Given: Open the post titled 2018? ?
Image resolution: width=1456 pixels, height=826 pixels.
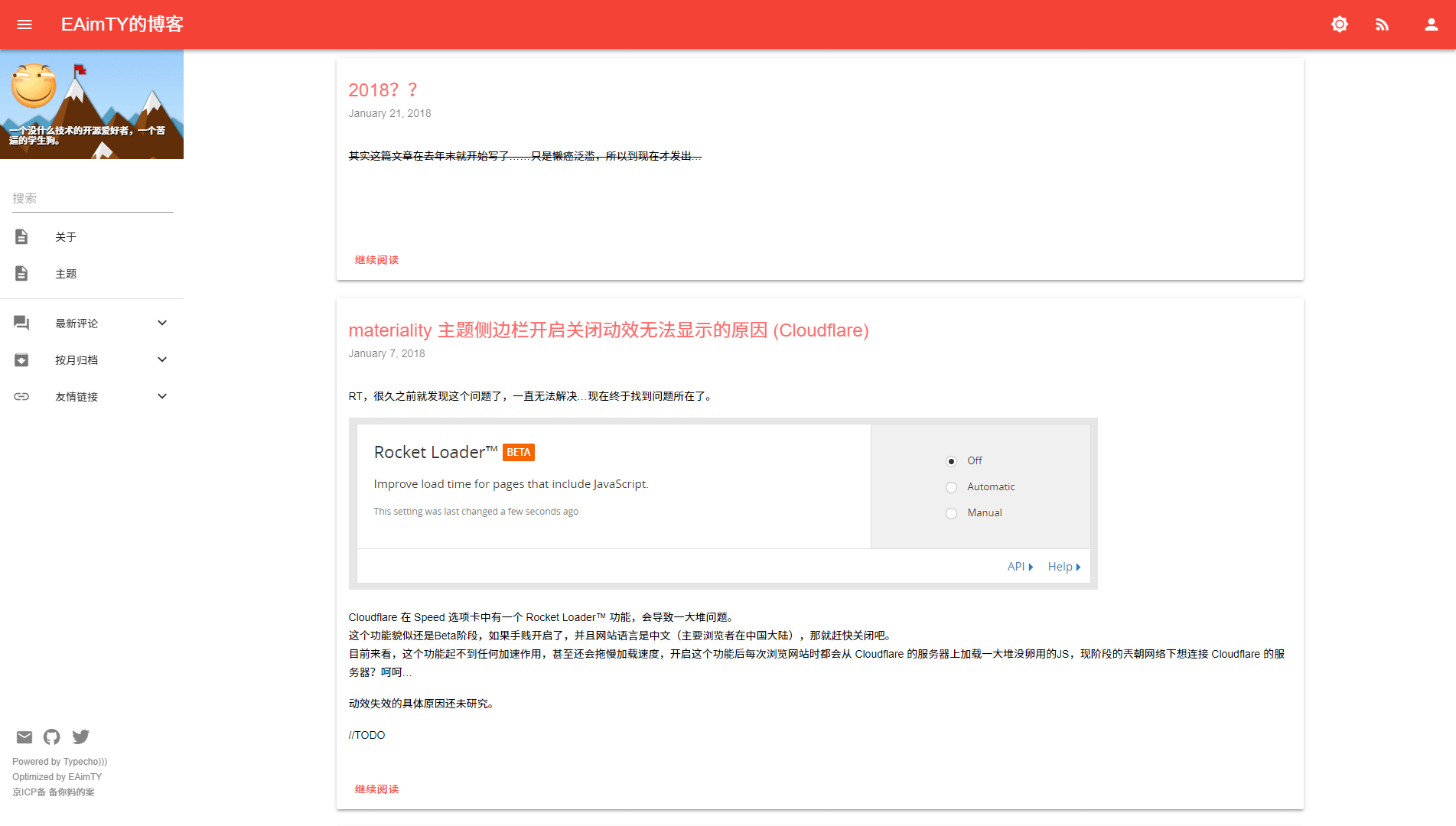Looking at the screenshot, I should coord(383,90).
